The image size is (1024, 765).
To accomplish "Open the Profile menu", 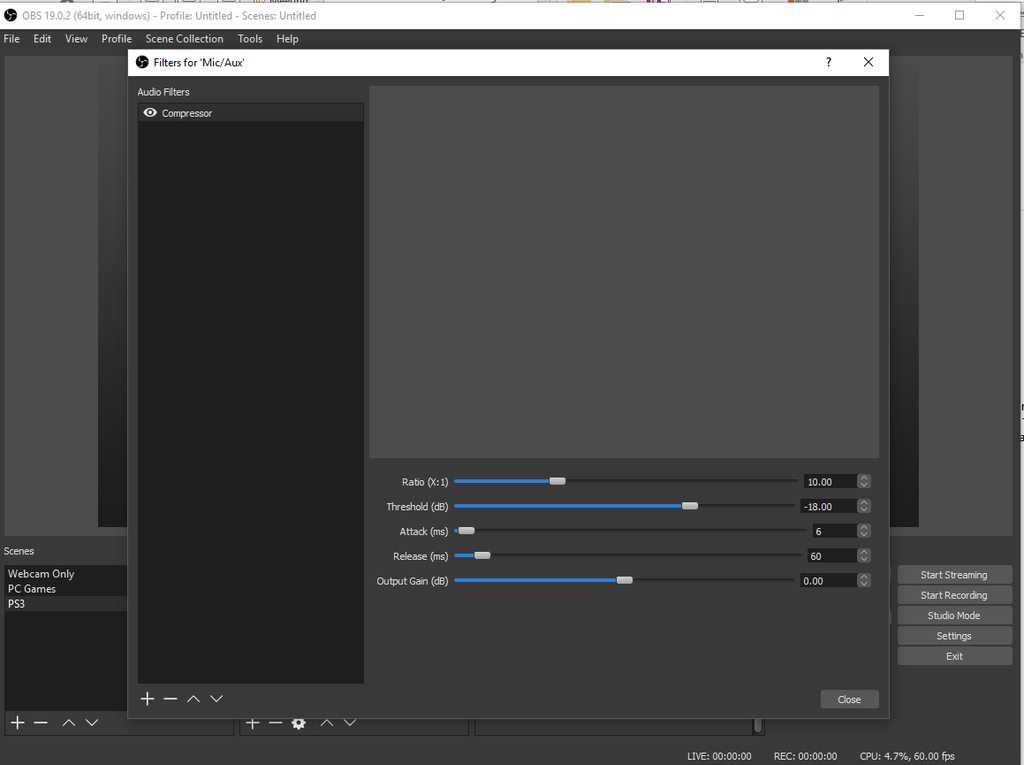I will 116,39.
